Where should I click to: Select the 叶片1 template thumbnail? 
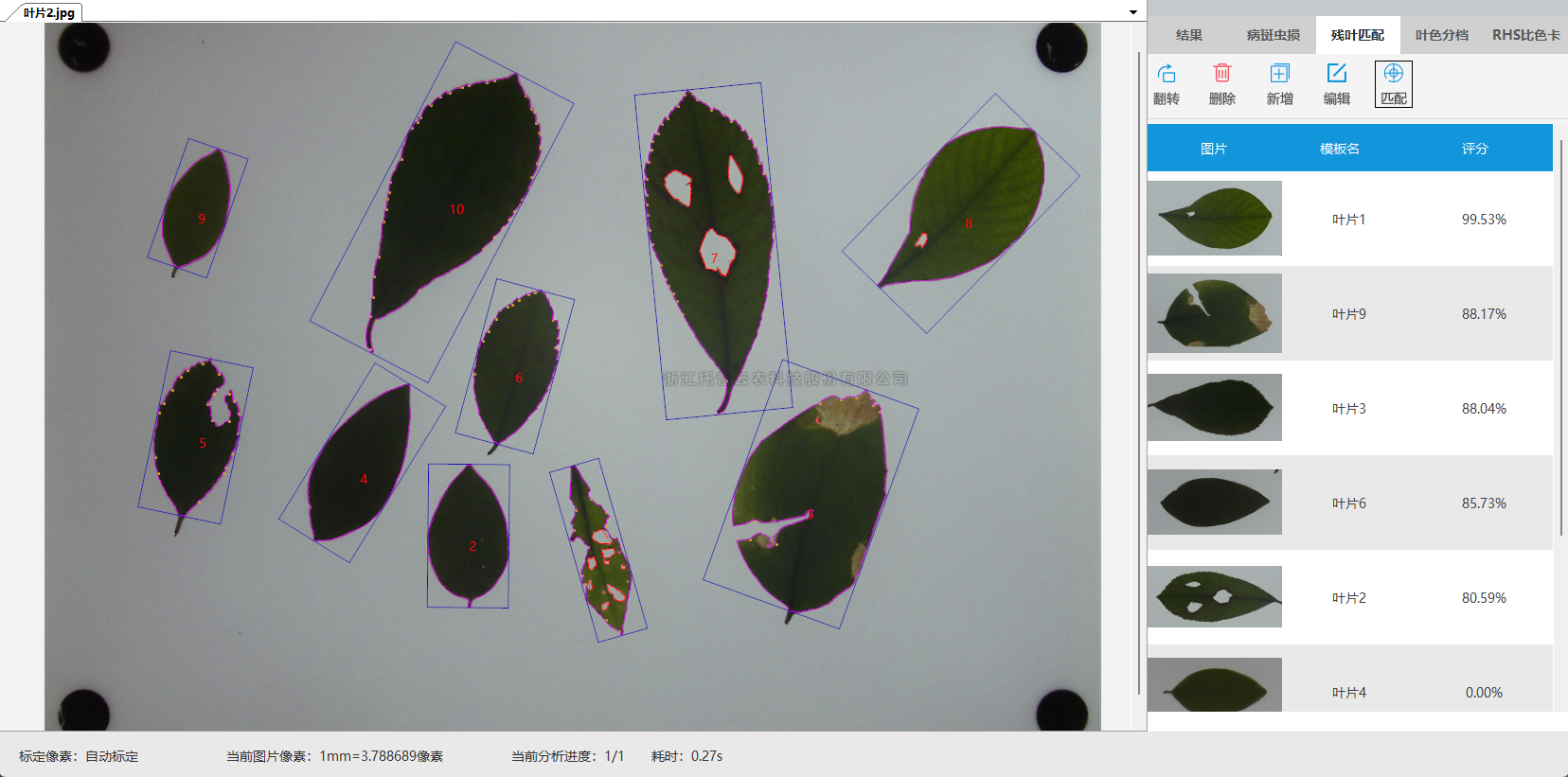pyautogui.click(x=1215, y=219)
